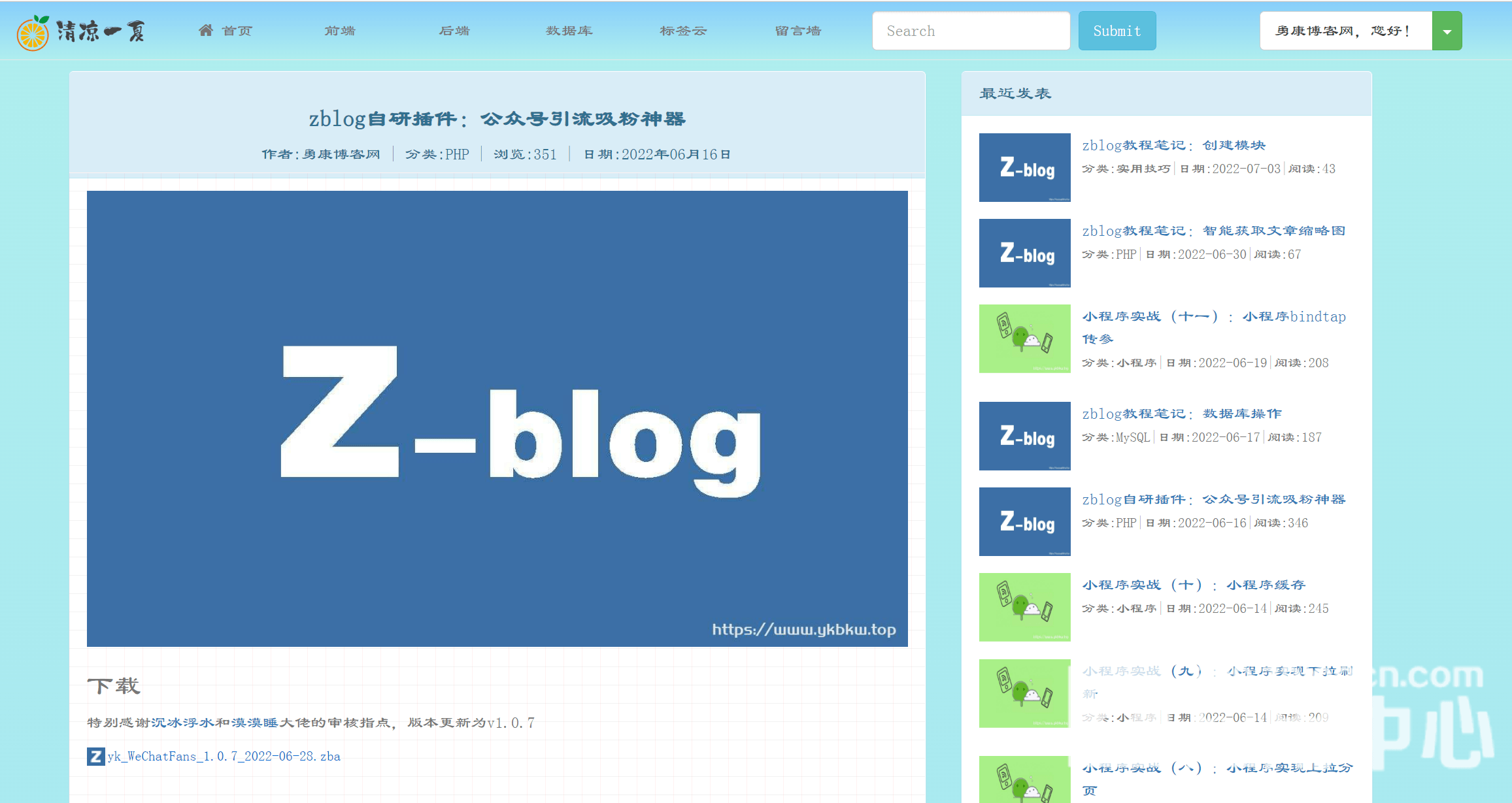
Task: Click 分类:实用技巧 under the 创建模块 article
Action: click(1126, 169)
